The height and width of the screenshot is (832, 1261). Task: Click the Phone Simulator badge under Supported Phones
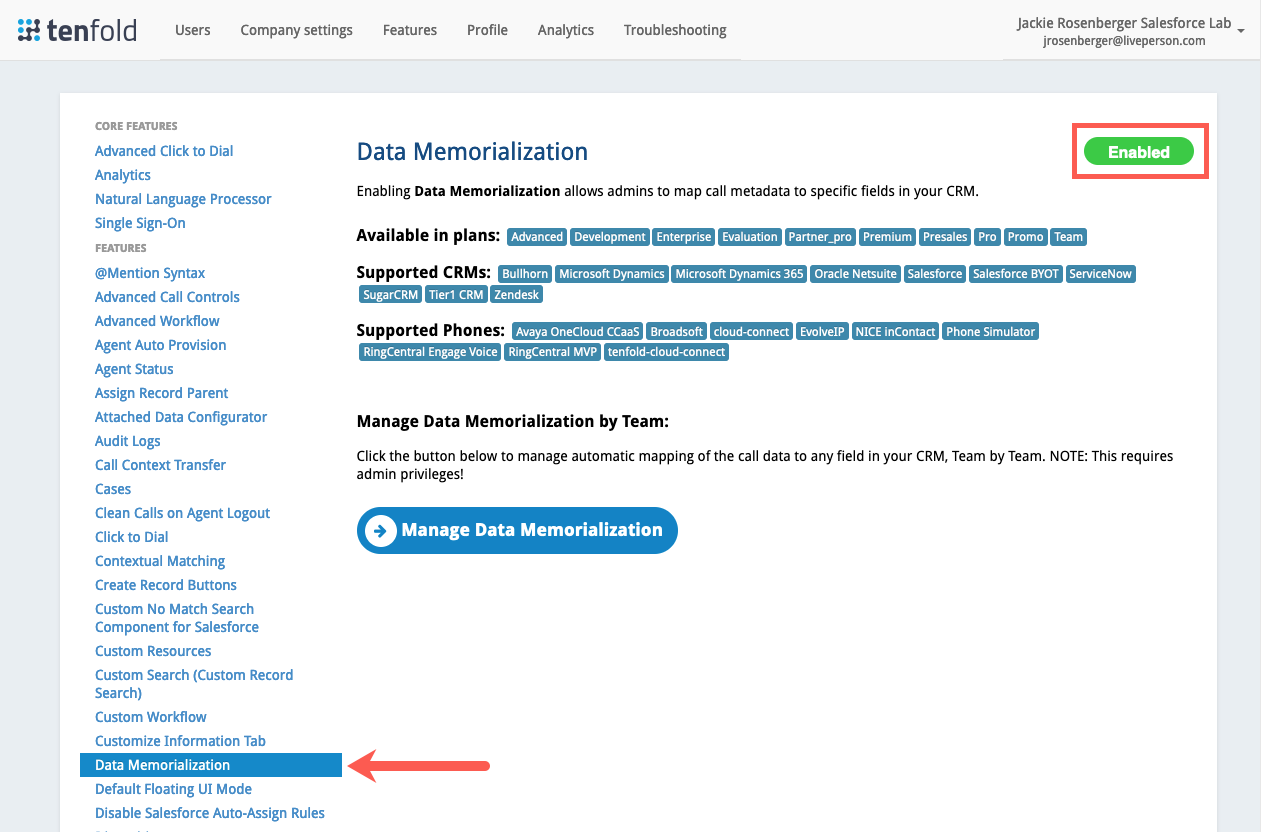[x=990, y=331]
